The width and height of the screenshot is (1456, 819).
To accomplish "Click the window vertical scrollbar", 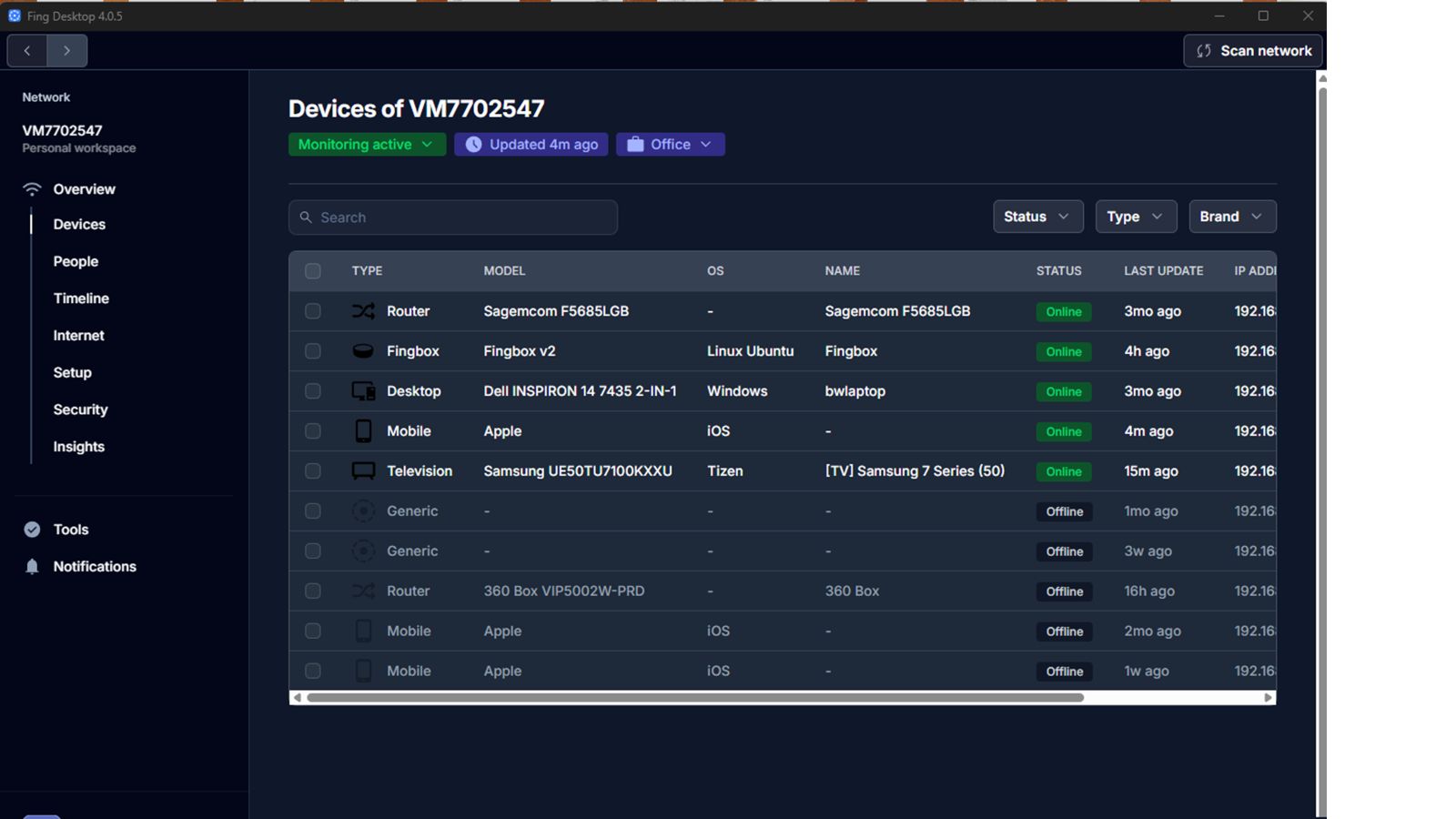I will click(x=1321, y=452).
